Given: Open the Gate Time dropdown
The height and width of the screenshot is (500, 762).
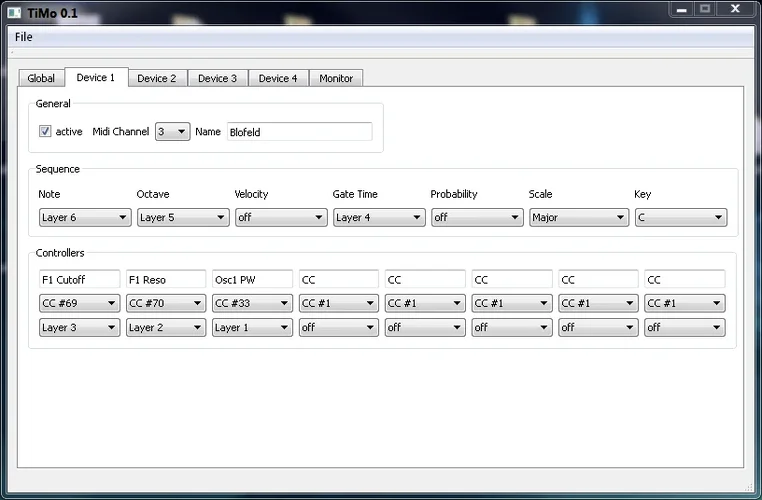Looking at the screenshot, I should [x=379, y=217].
